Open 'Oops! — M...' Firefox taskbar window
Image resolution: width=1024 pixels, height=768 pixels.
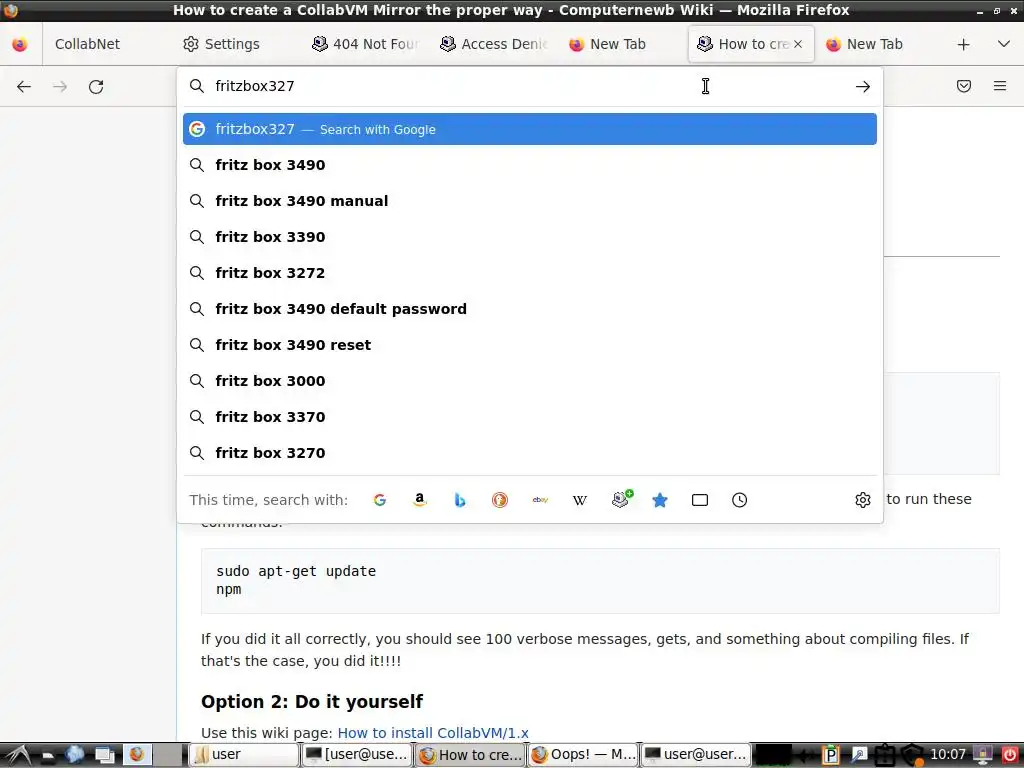coord(583,754)
